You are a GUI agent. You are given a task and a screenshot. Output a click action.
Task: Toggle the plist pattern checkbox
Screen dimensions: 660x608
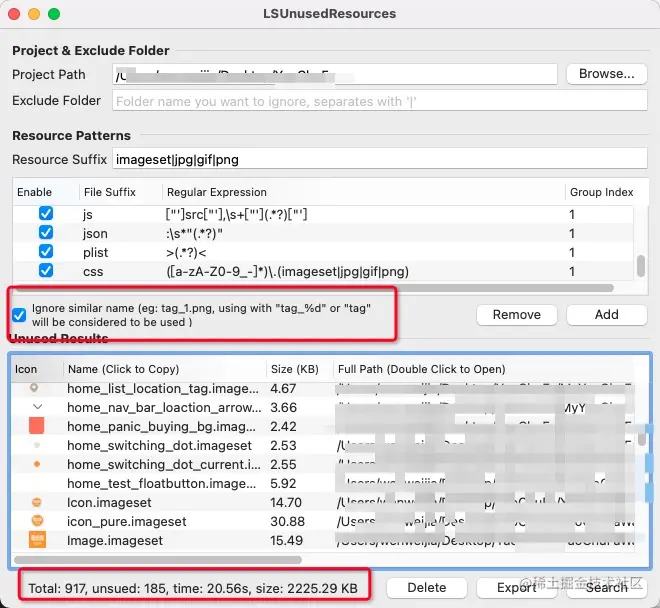click(46, 251)
